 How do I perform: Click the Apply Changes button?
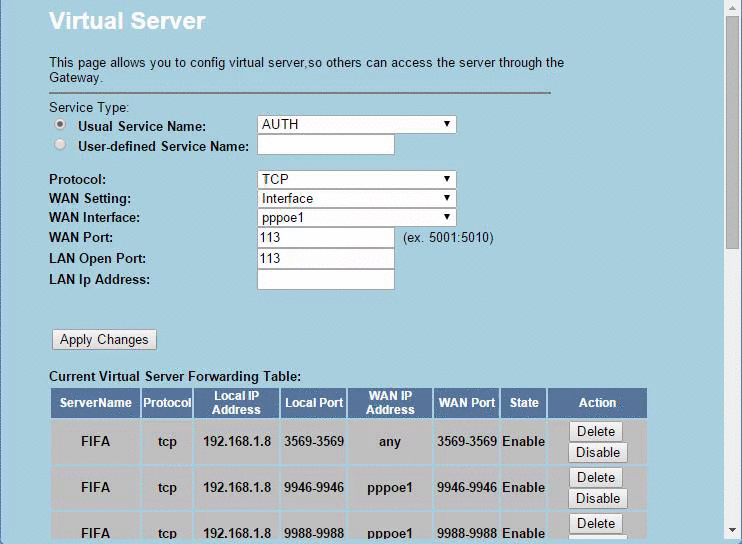[x=104, y=340]
